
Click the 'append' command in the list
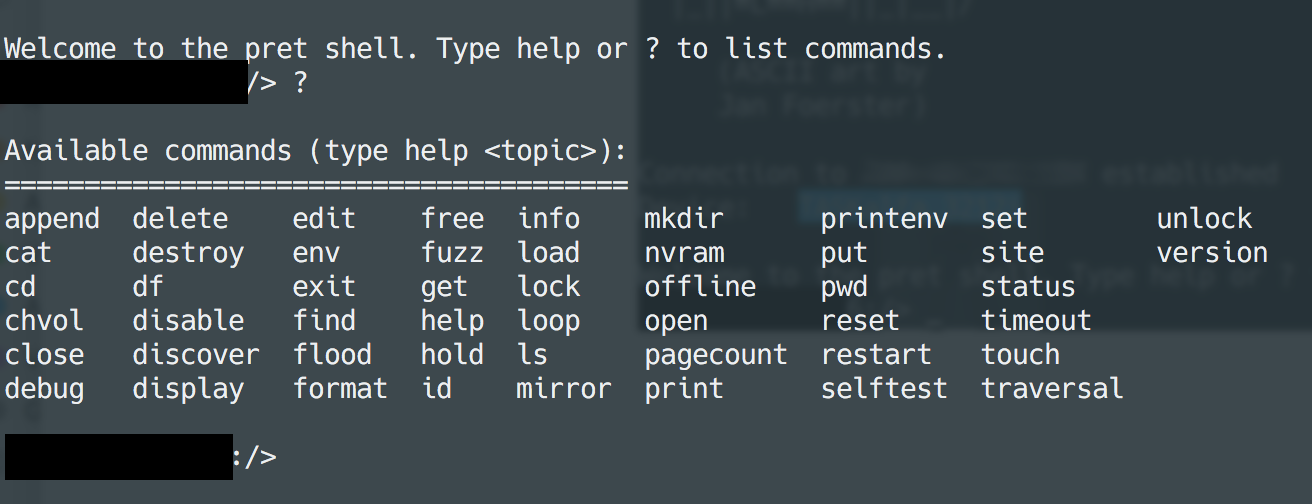52,220
